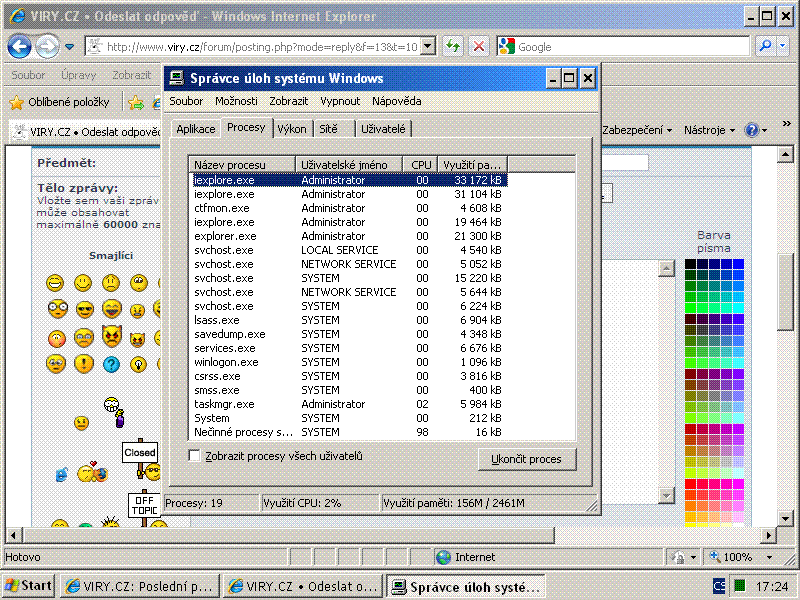The width and height of the screenshot is (800, 600).
Task: Click the Windows Start button
Action: click(28, 586)
